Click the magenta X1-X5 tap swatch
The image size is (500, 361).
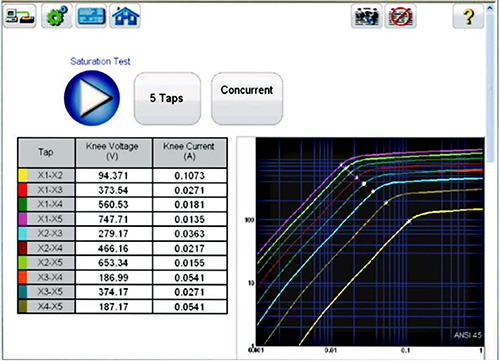[23, 219]
